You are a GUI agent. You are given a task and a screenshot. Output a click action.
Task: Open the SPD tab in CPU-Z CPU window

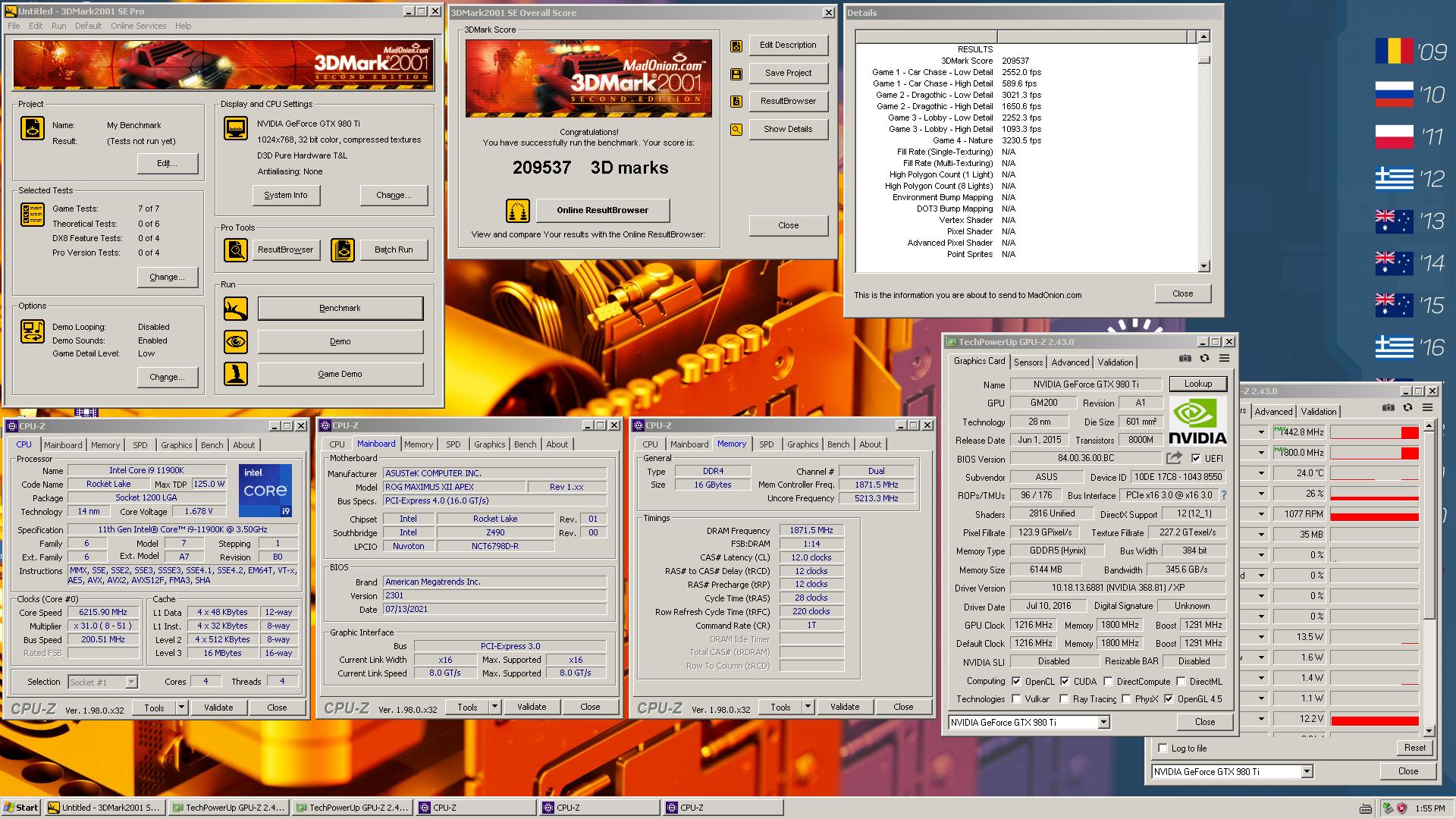pyautogui.click(x=140, y=445)
